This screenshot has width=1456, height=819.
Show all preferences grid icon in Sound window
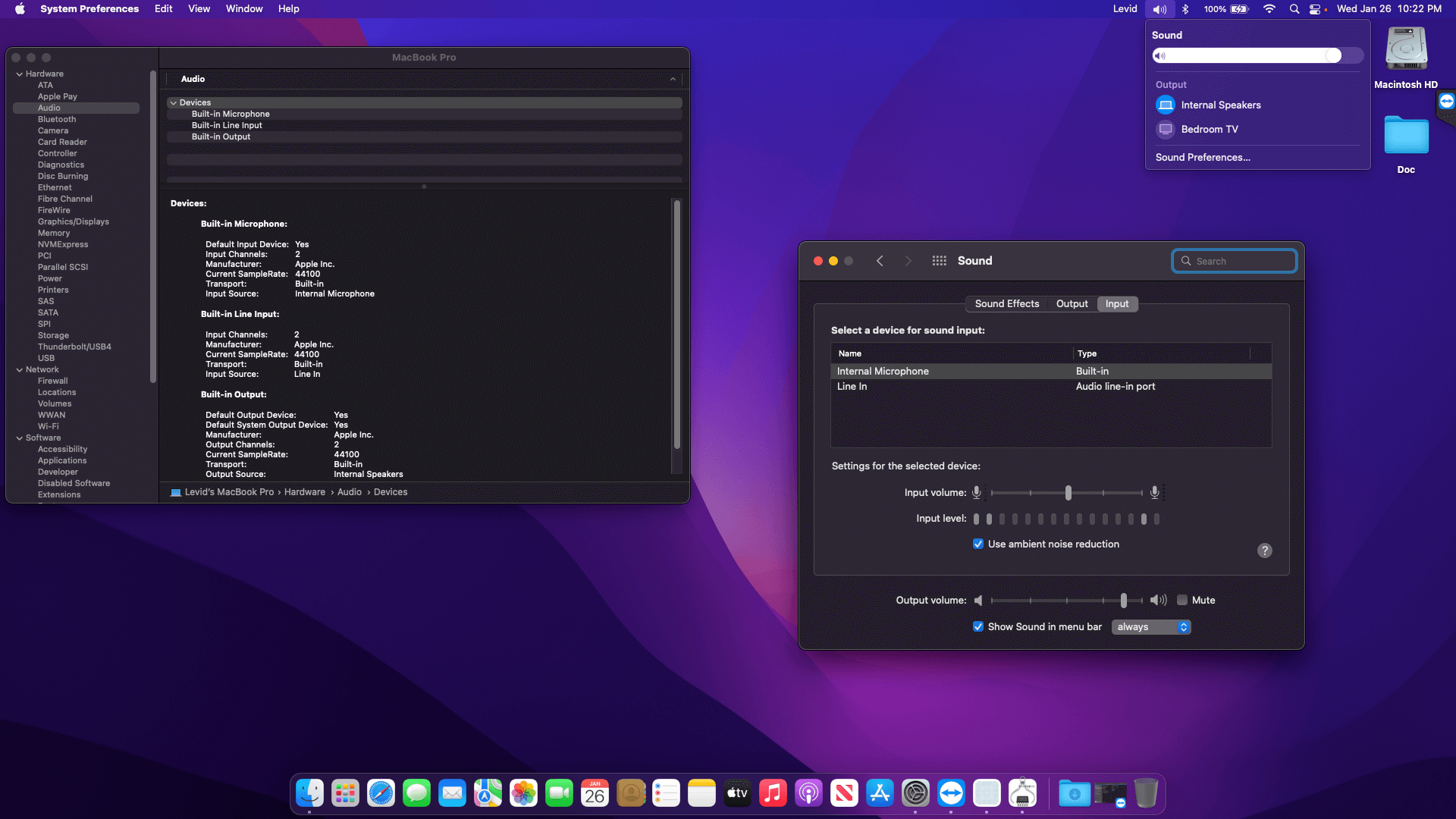tap(939, 261)
